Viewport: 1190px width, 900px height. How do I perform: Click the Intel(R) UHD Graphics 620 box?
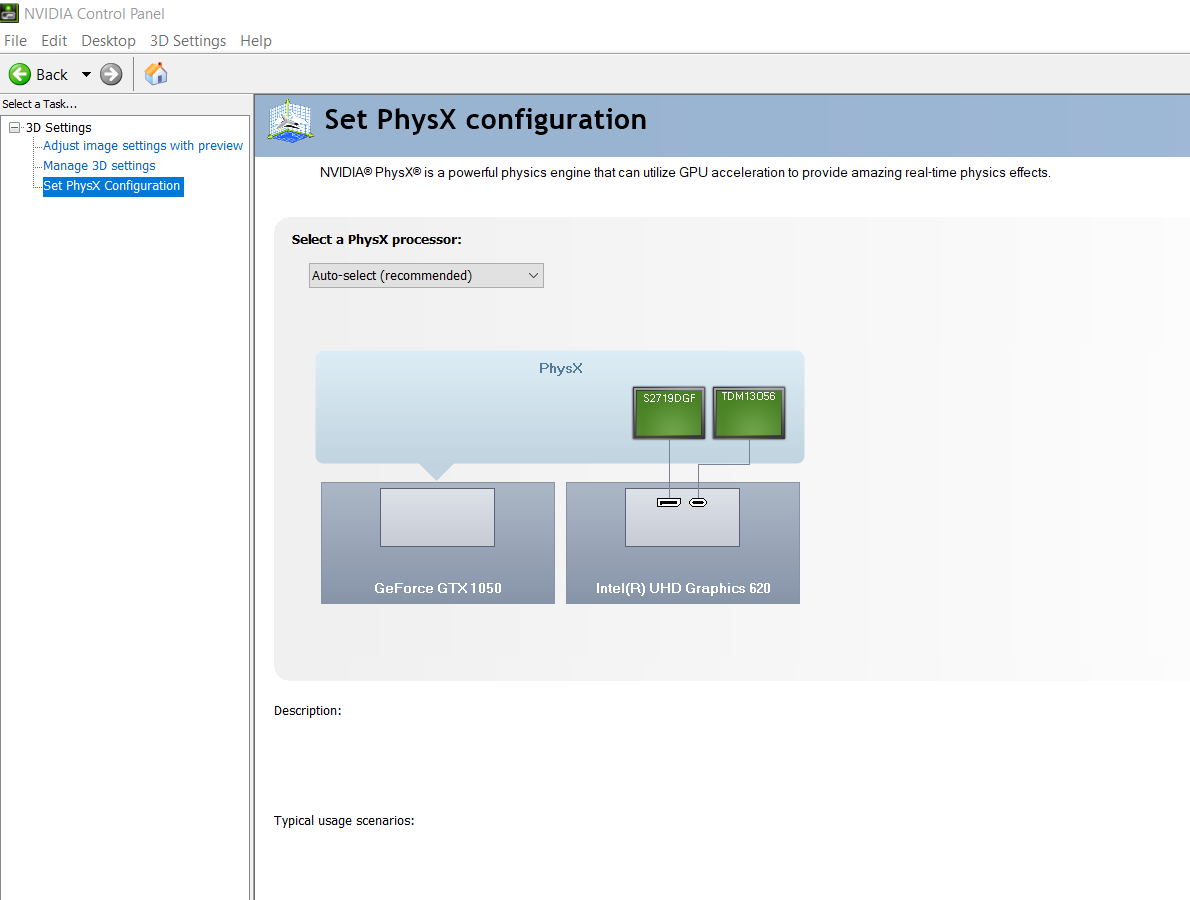683,543
